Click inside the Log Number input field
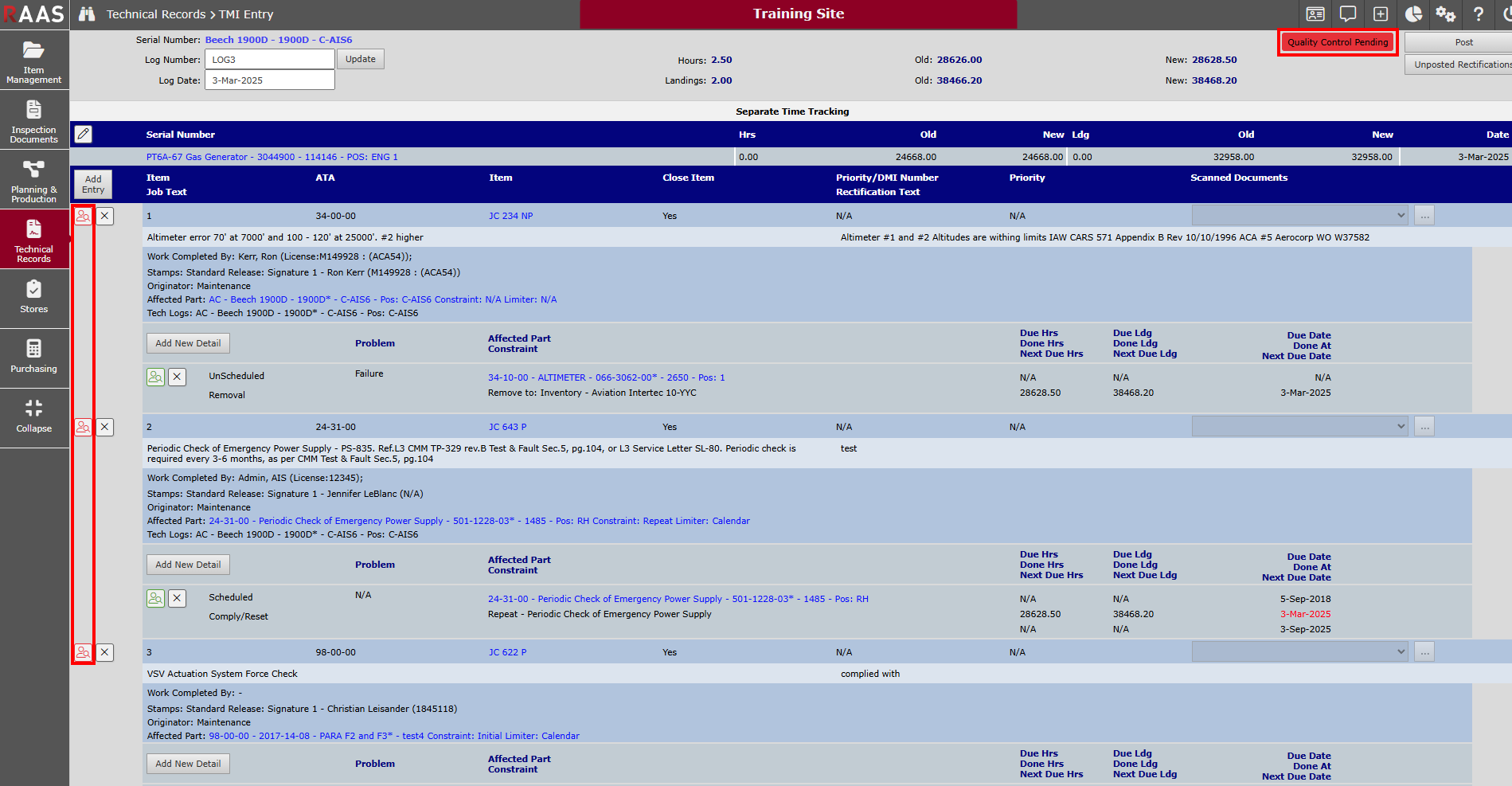The width and height of the screenshot is (1512, 786). click(x=269, y=58)
